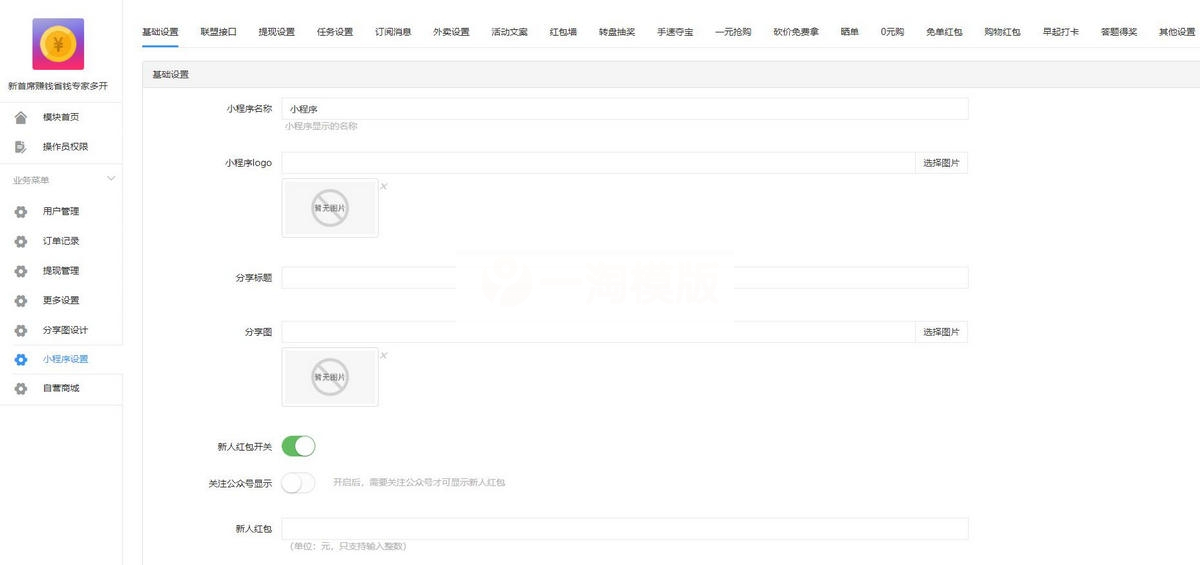The width and height of the screenshot is (1200, 565).
Task: Click the 分享标题 text input
Action: pyautogui.click(x=624, y=278)
